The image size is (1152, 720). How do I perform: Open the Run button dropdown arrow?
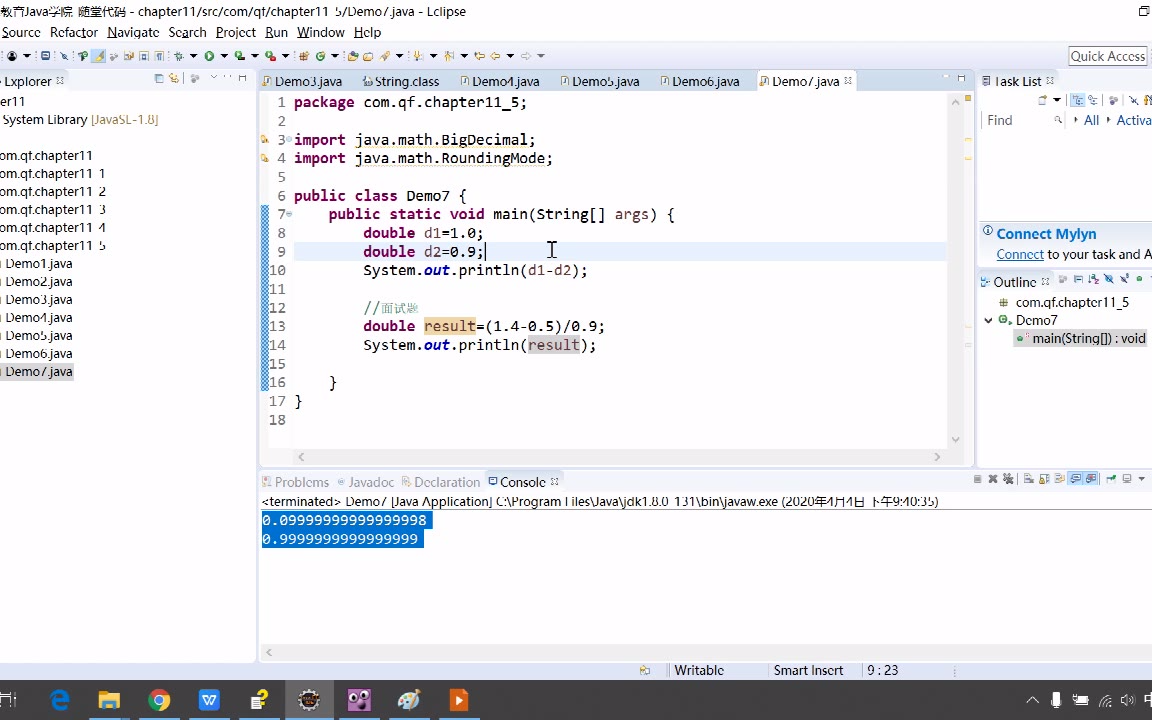point(223,56)
